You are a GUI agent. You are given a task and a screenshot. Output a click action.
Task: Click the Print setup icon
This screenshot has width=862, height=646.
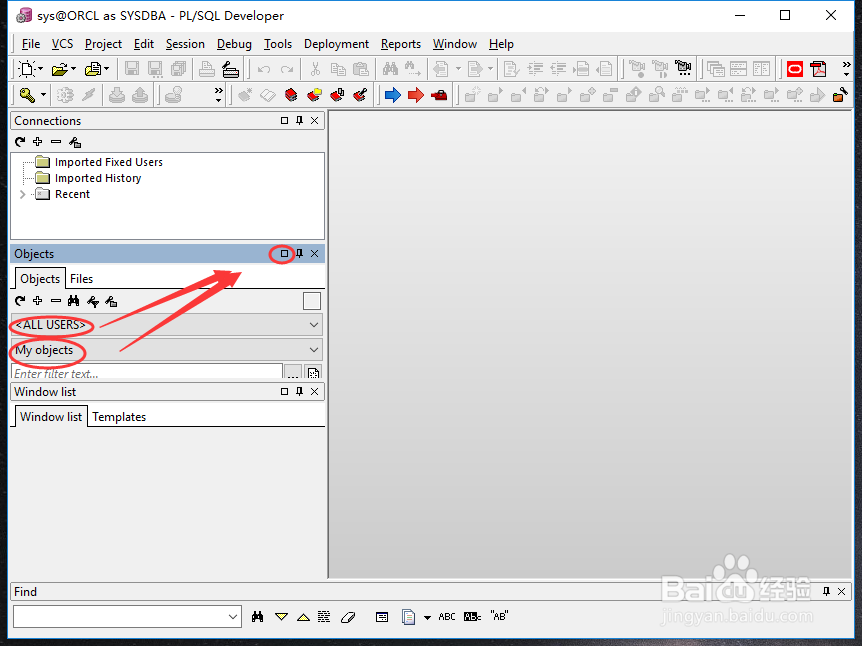point(230,69)
